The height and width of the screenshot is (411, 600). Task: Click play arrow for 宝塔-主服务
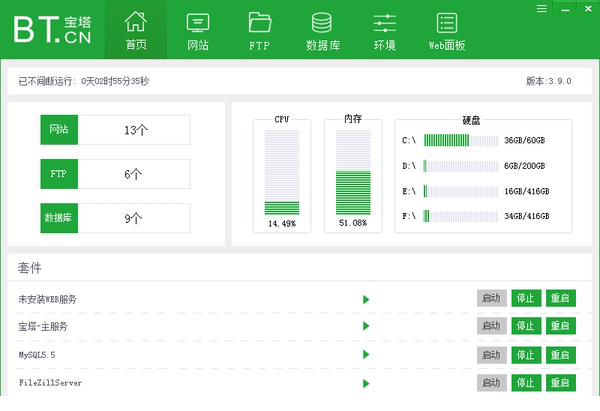pyautogui.click(x=367, y=326)
